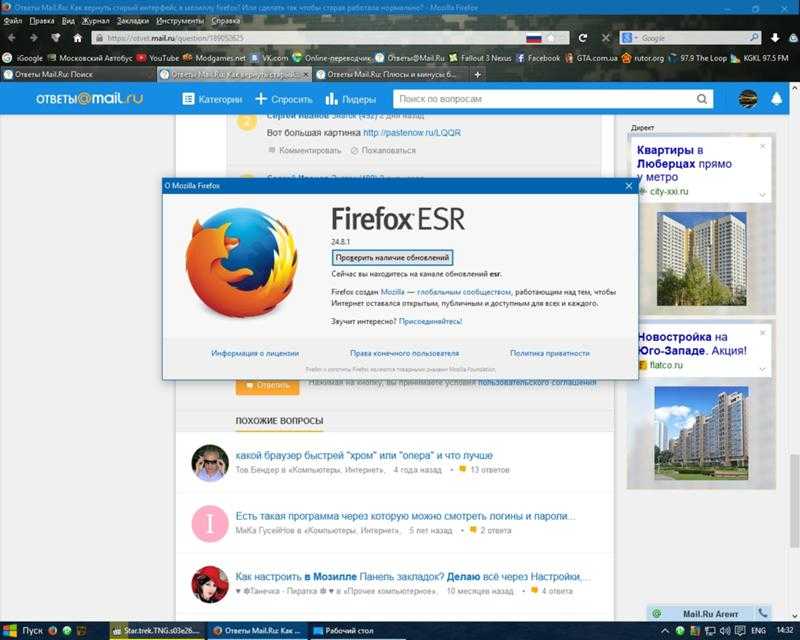Open the Fallout 3 Nexus bookmark
Screen dimensions: 800x640
pos(480,58)
